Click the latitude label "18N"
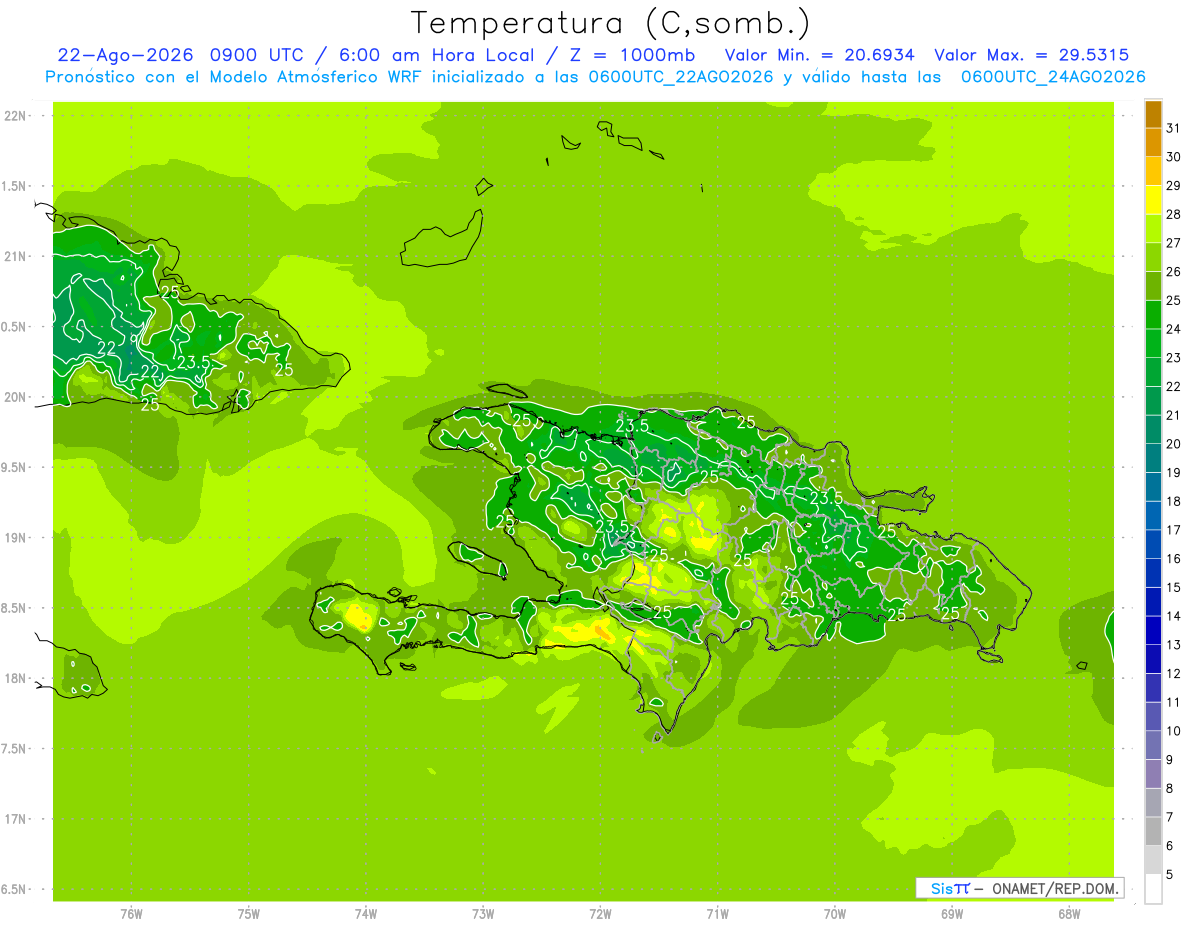1200x927 pixels. click(15, 678)
